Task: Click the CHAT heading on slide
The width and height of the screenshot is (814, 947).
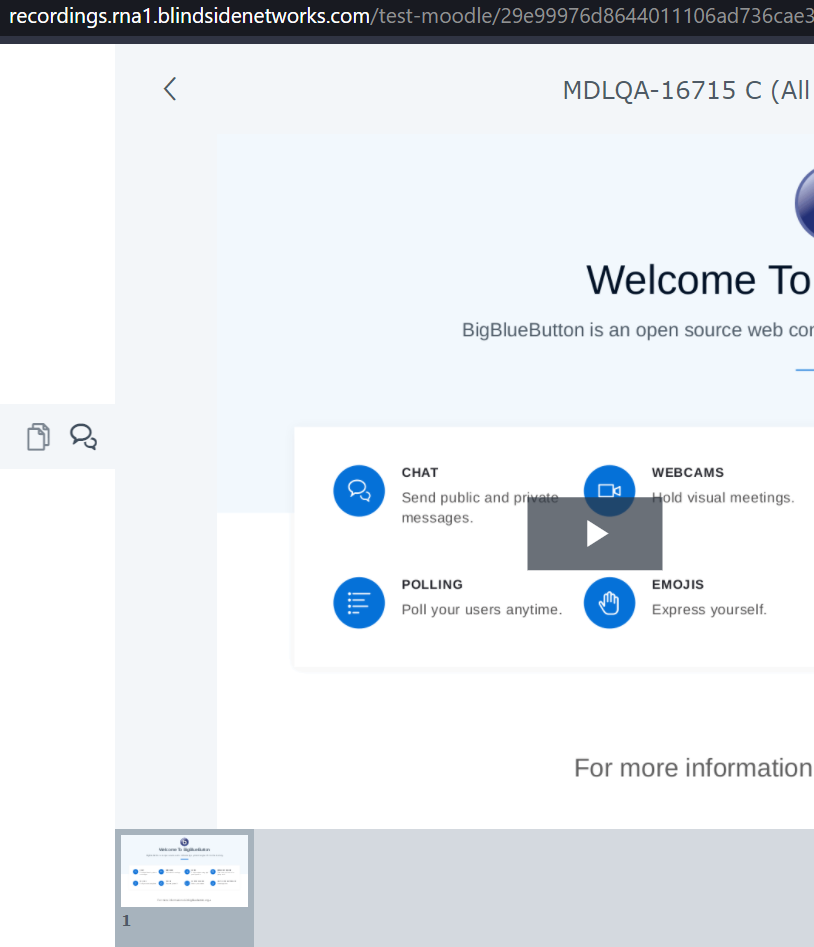Action: pyautogui.click(x=420, y=472)
